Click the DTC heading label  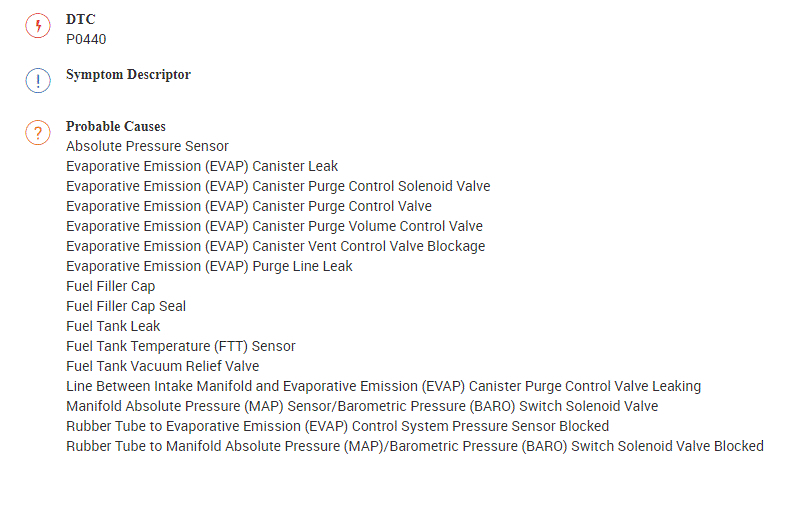(x=81, y=19)
